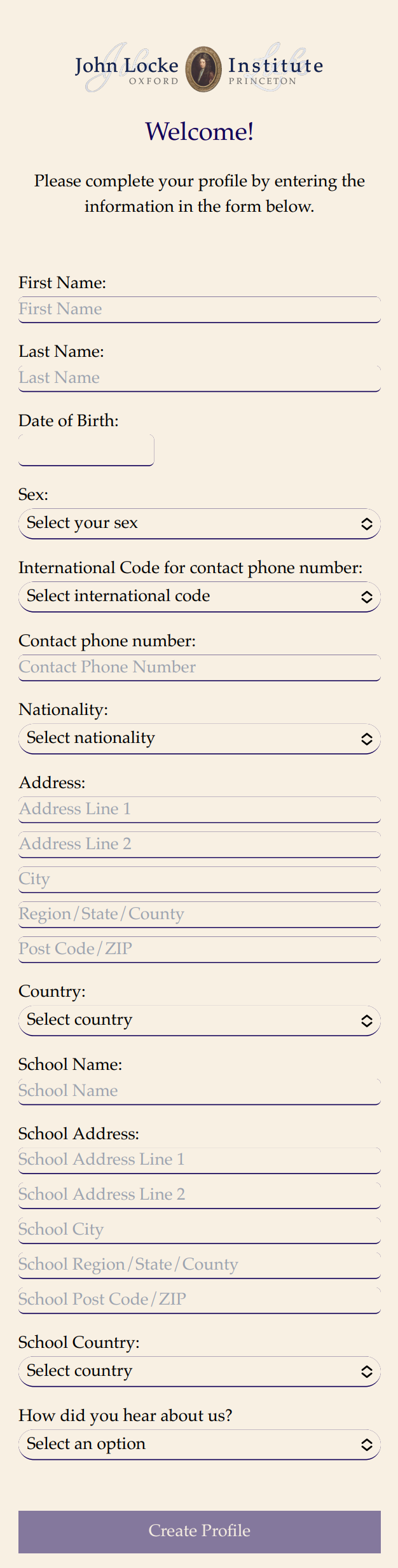Click the Date of Birth field
The image size is (398, 1568).
pyautogui.click(x=86, y=450)
